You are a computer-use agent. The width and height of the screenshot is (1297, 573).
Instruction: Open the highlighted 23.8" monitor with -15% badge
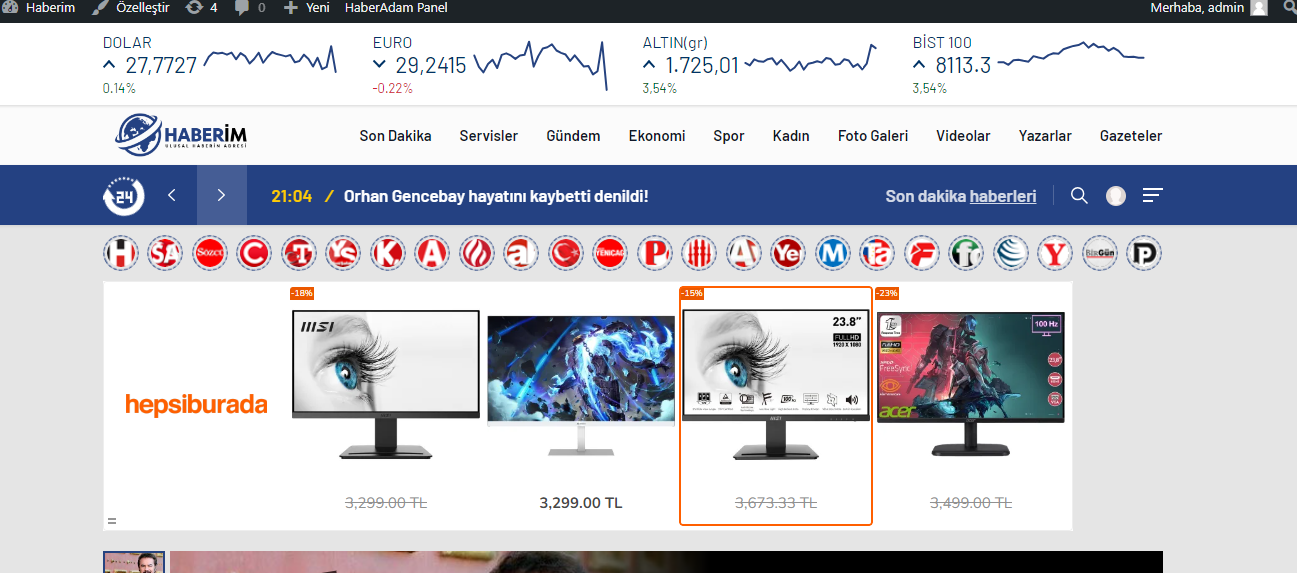click(x=776, y=404)
